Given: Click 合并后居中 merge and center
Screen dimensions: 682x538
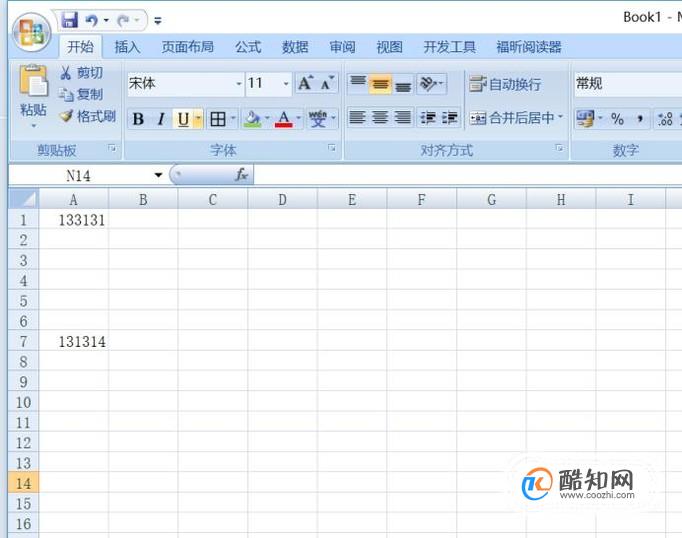Looking at the screenshot, I should point(512,118).
